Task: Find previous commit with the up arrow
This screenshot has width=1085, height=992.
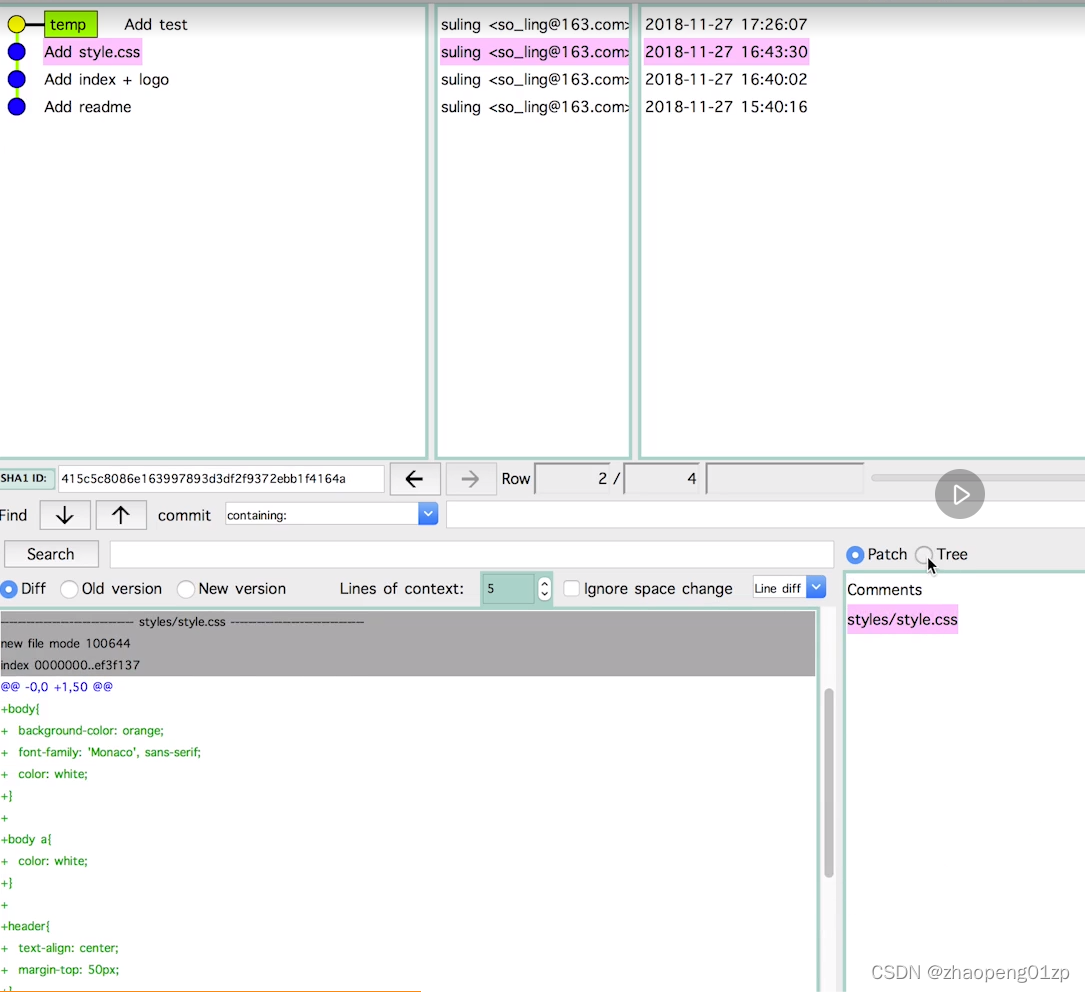Action: 121,515
